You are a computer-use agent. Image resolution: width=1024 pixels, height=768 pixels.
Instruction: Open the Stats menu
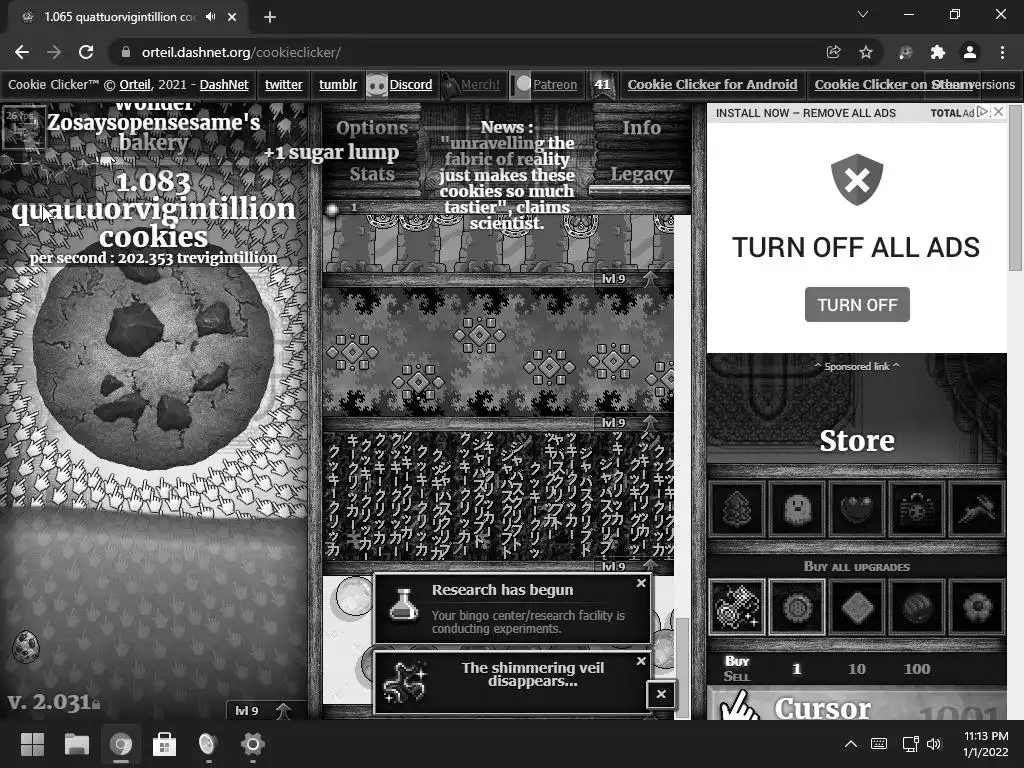pos(372,174)
